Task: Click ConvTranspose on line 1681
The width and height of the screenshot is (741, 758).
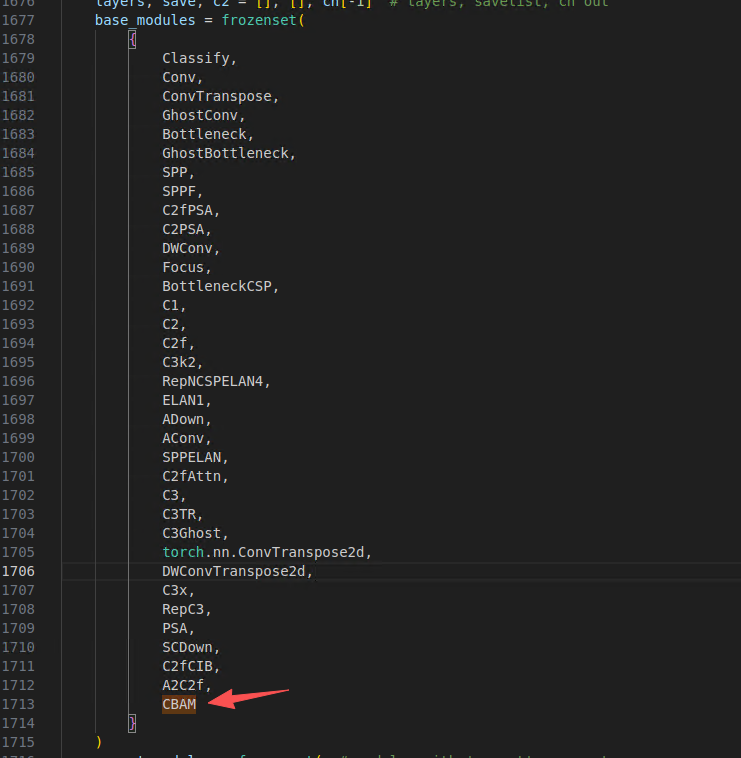Action: (x=217, y=96)
